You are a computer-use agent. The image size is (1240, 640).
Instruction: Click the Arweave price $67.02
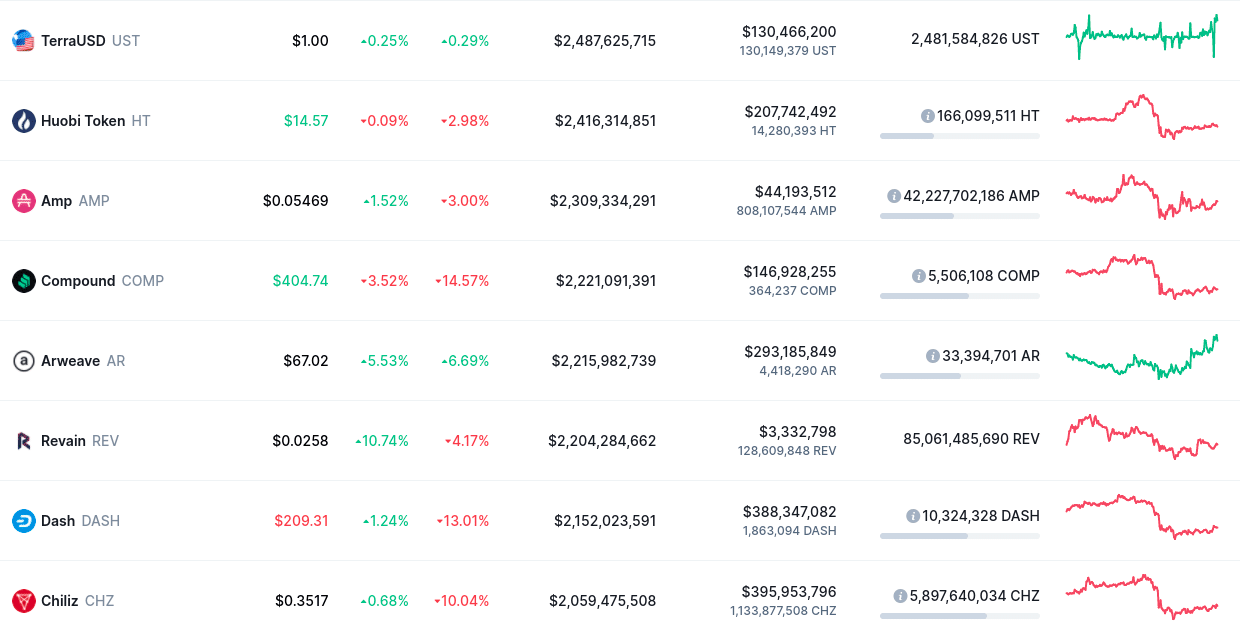point(306,361)
